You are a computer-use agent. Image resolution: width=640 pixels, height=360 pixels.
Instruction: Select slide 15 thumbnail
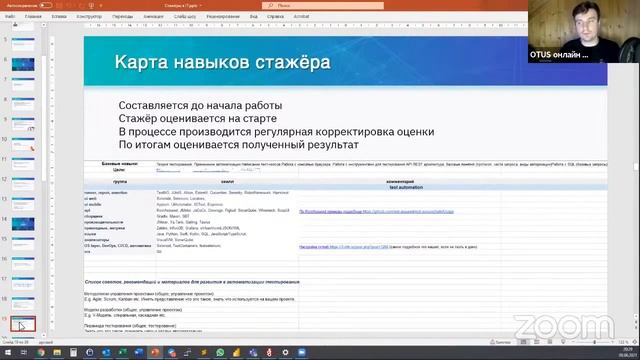click(23, 244)
